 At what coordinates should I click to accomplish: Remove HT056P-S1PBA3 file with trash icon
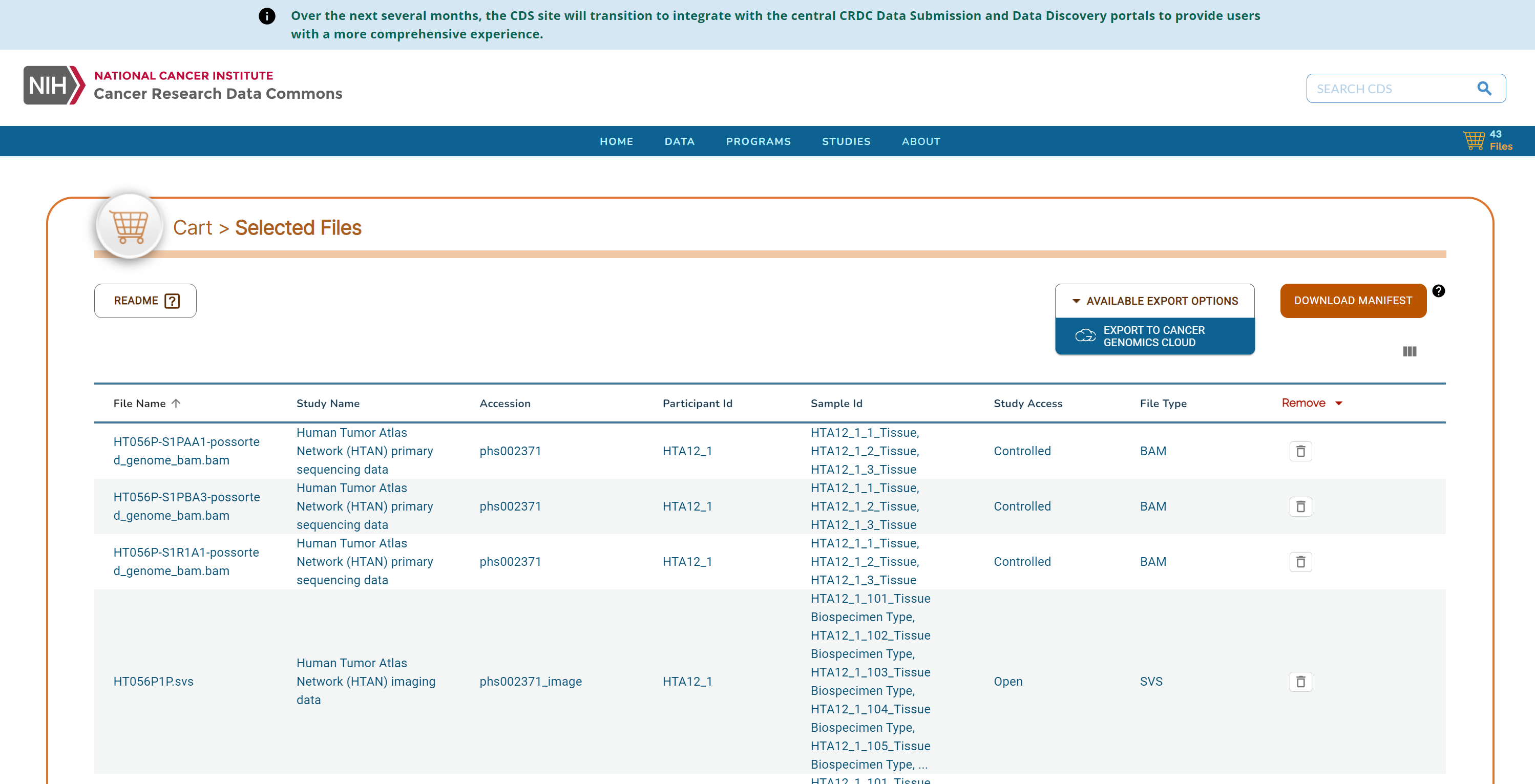(1300, 506)
